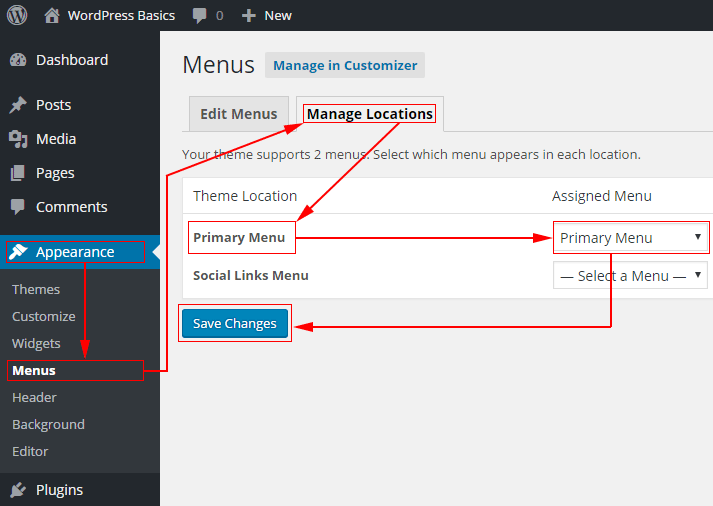The image size is (713, 506).
Task: Click the WordPress Basics site name
Action: [x=121, y=15]
